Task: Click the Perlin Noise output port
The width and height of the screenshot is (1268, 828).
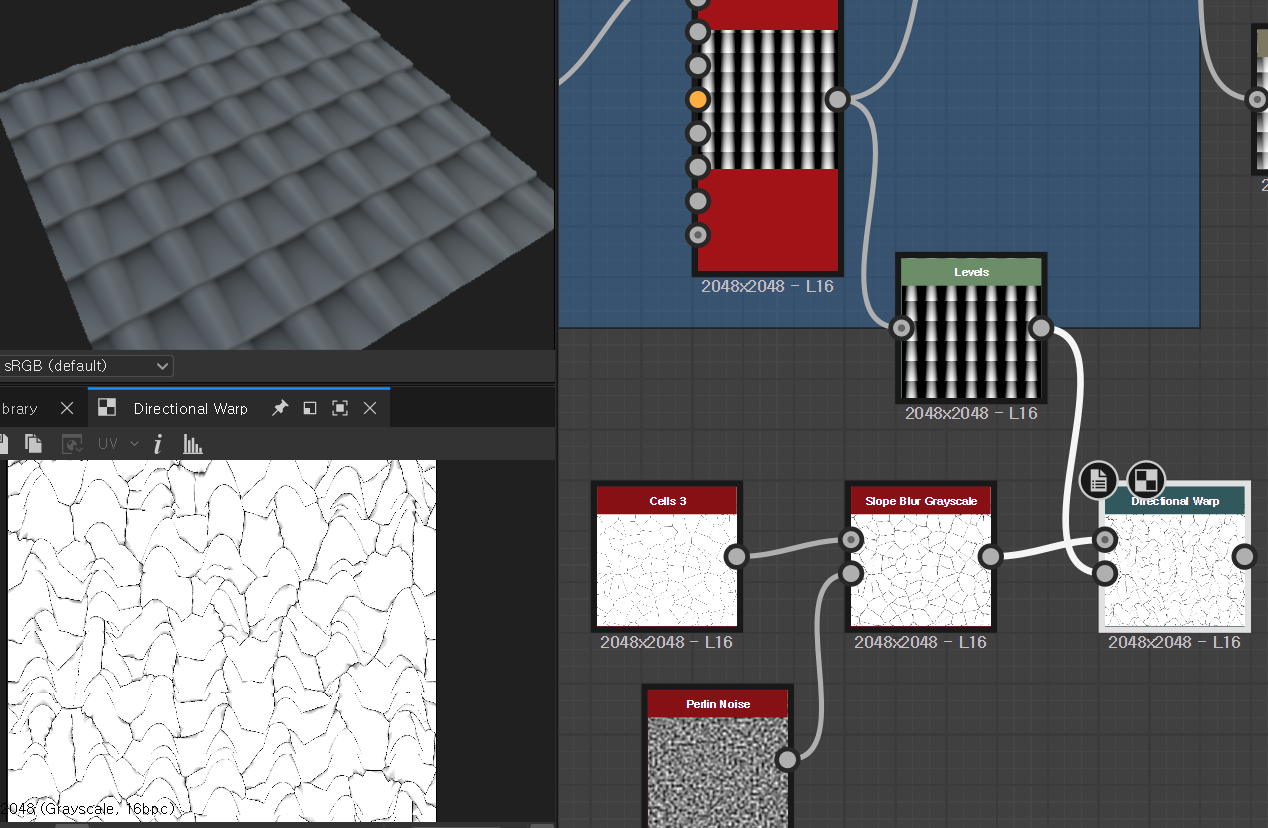Action: 787,759
